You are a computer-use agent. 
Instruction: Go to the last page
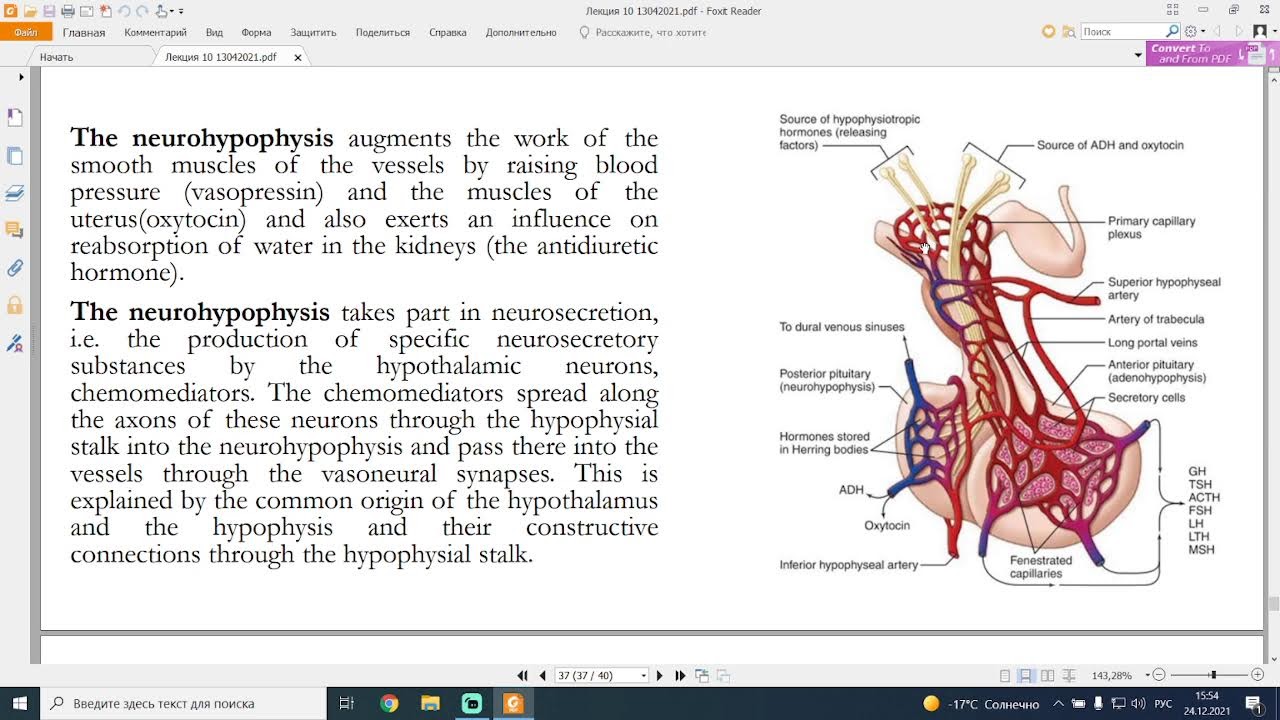[x=680, y=676]
